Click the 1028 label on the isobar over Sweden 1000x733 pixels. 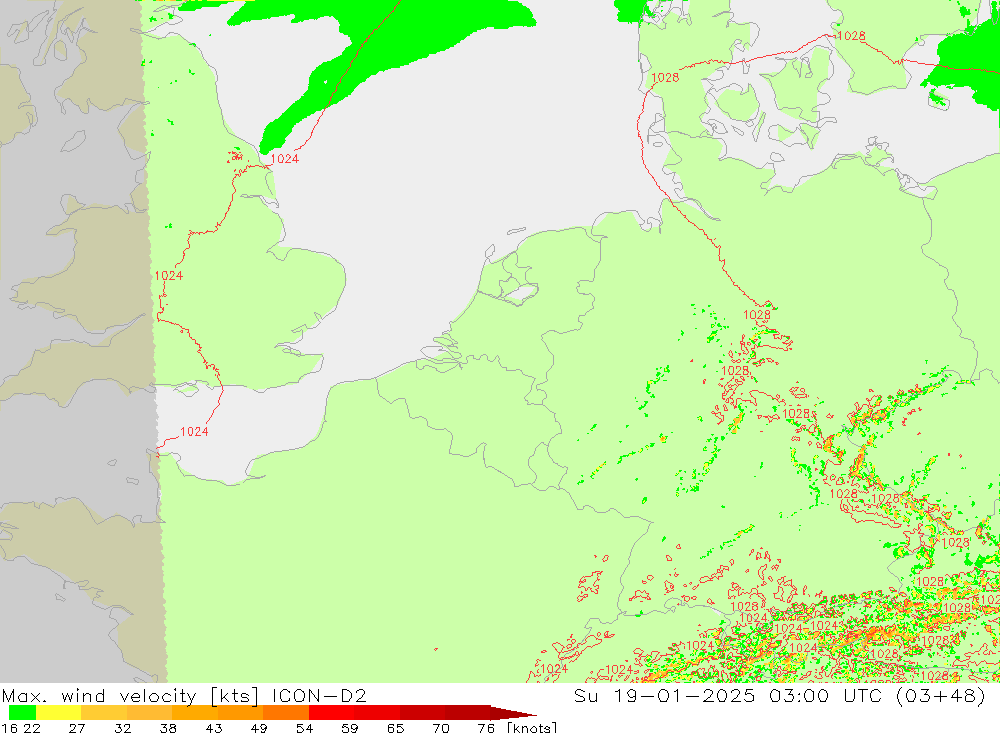click(x=851, y=36)
